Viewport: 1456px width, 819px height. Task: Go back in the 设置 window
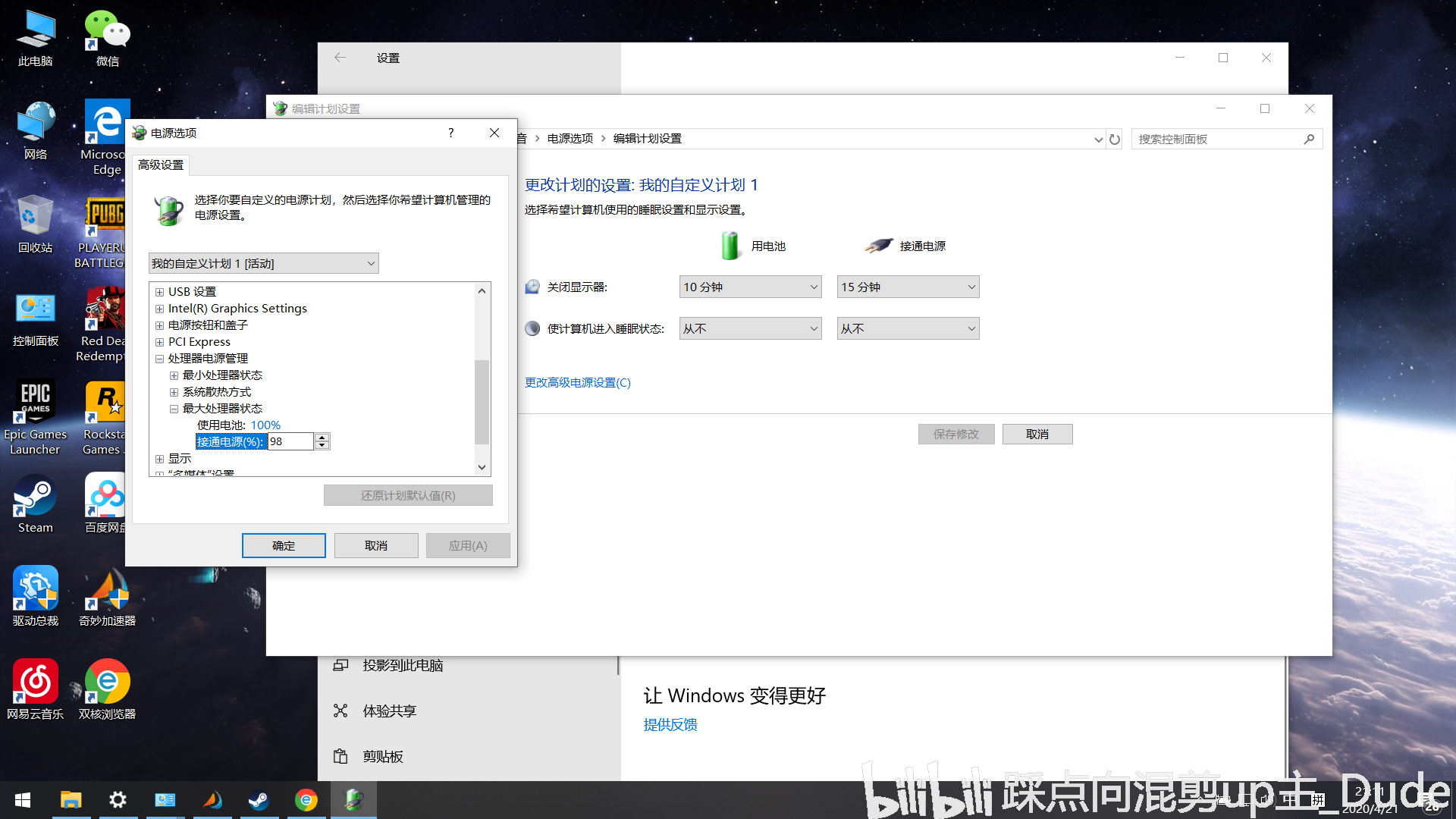340,58
